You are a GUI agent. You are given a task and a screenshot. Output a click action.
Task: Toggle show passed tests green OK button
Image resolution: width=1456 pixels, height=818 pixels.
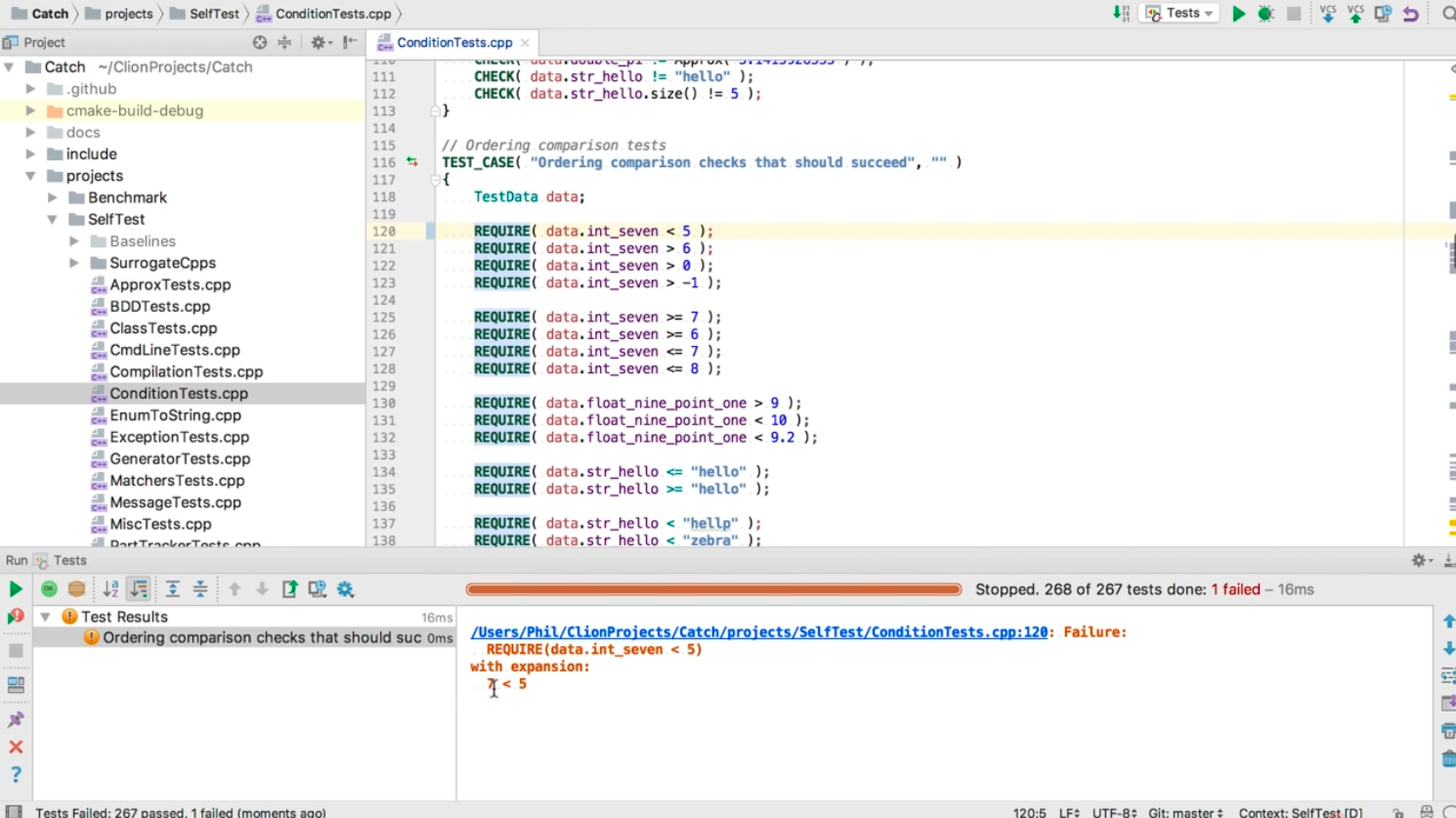coord(49,589)
